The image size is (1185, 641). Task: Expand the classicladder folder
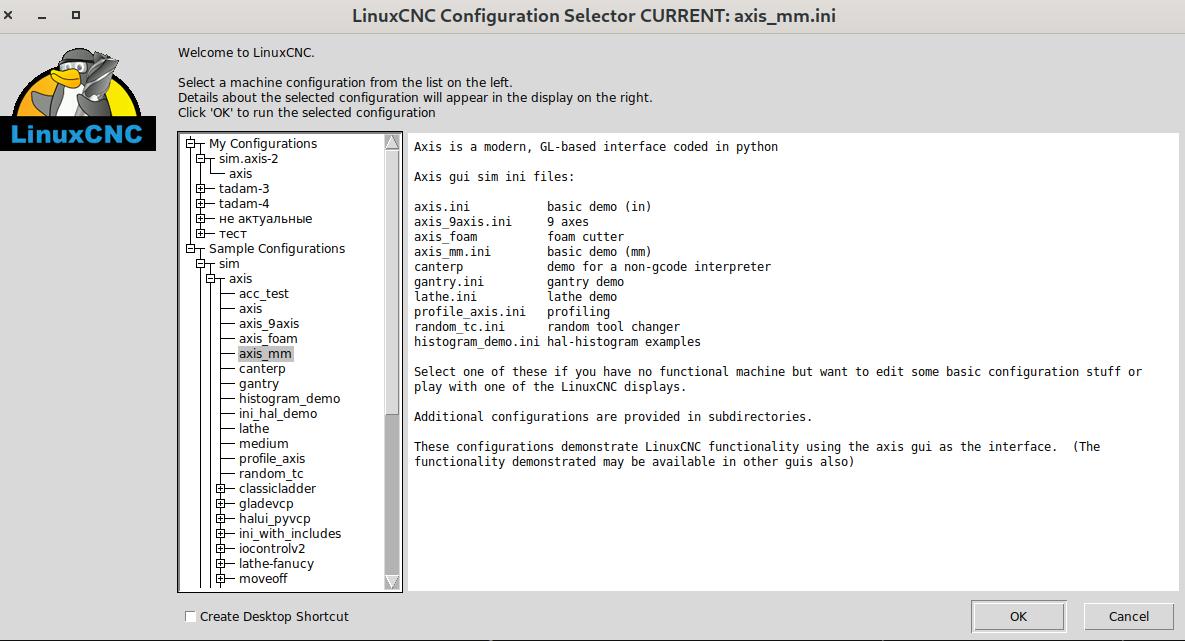(x=221, y=488)
